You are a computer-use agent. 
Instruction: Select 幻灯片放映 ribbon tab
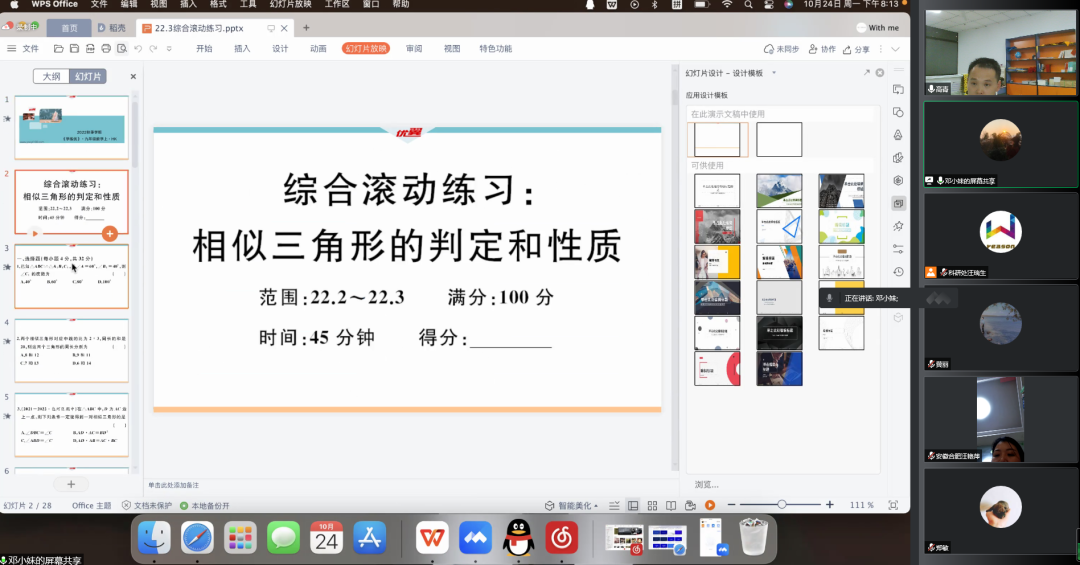pyautogui.click(x=366, y=49)
